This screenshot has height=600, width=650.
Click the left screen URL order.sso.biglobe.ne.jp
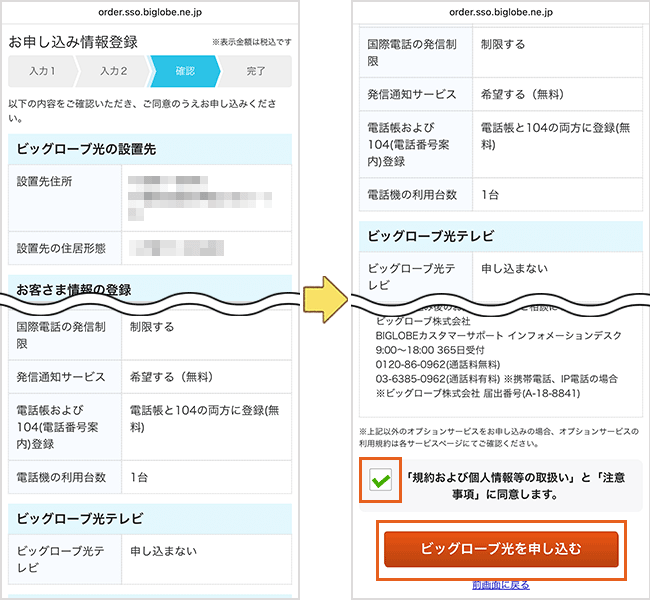click(x=150, y=12)
